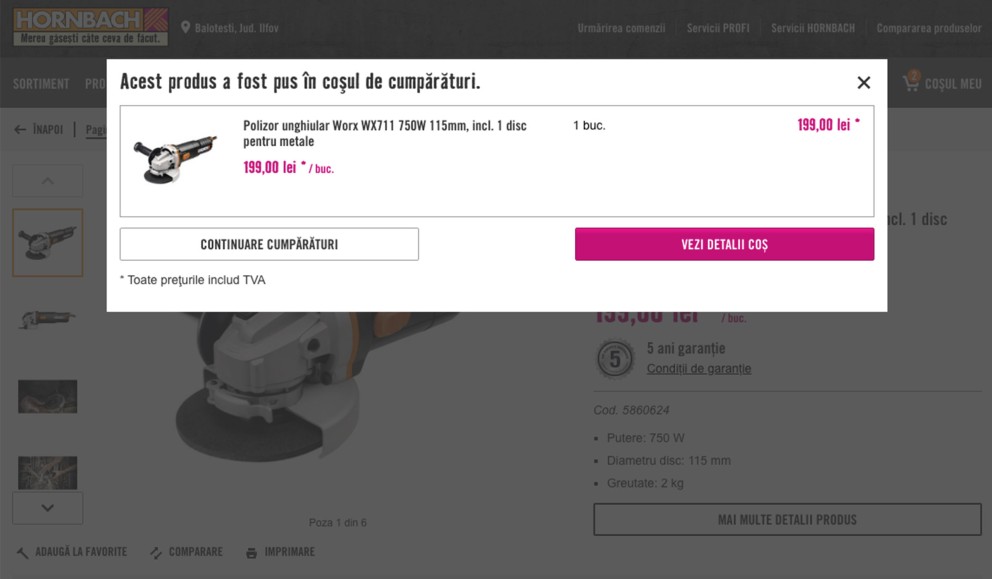Click the HORNBACH logo

click(90, 27)
